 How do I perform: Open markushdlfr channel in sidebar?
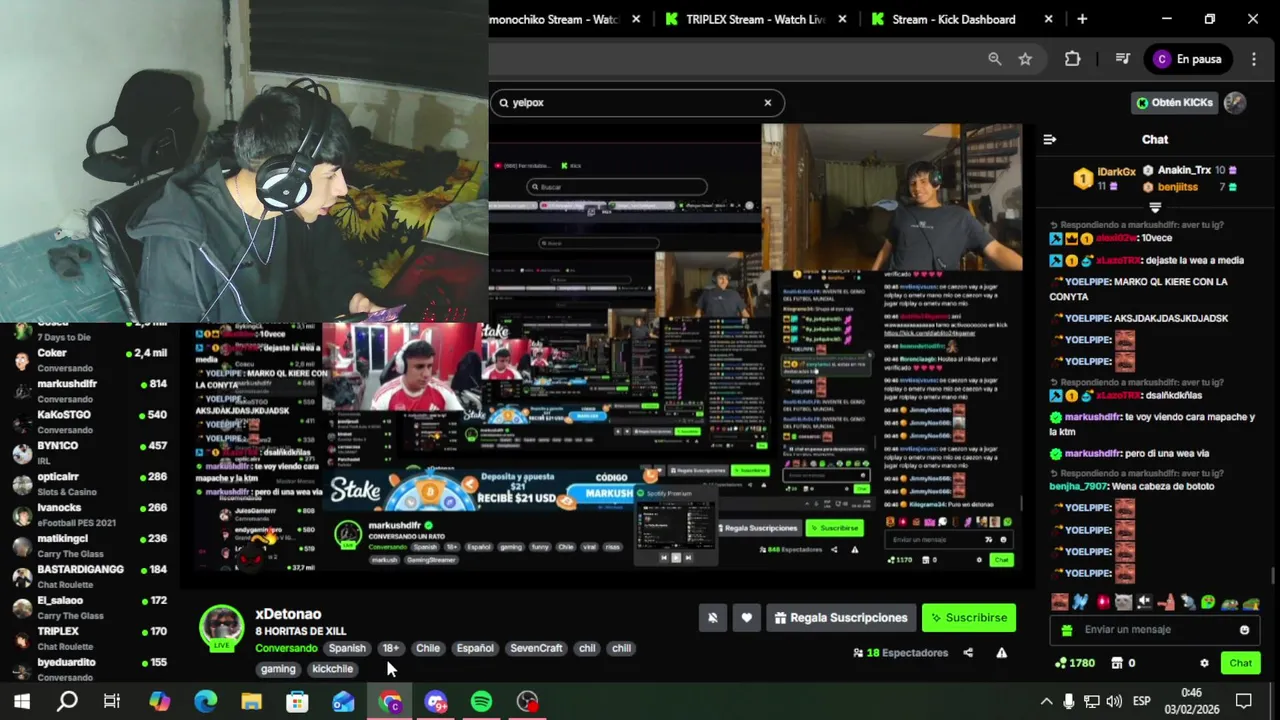click(88, 391)
